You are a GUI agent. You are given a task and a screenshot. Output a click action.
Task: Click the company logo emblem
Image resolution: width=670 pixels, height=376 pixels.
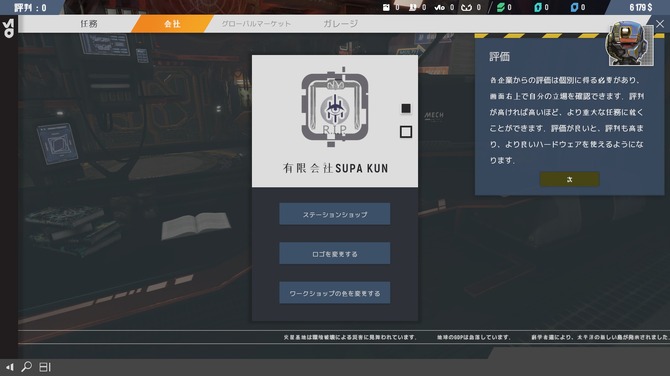click(x=335, y=107)
